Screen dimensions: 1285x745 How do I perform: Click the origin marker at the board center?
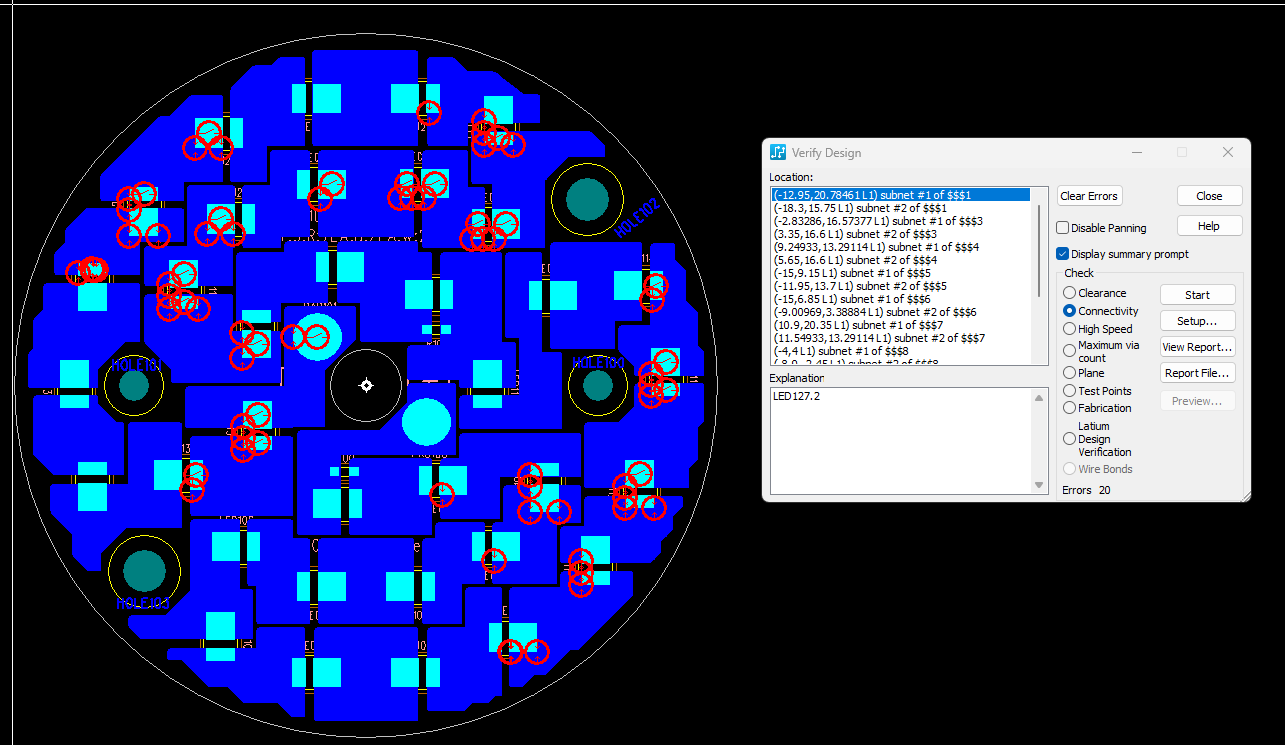366,385
